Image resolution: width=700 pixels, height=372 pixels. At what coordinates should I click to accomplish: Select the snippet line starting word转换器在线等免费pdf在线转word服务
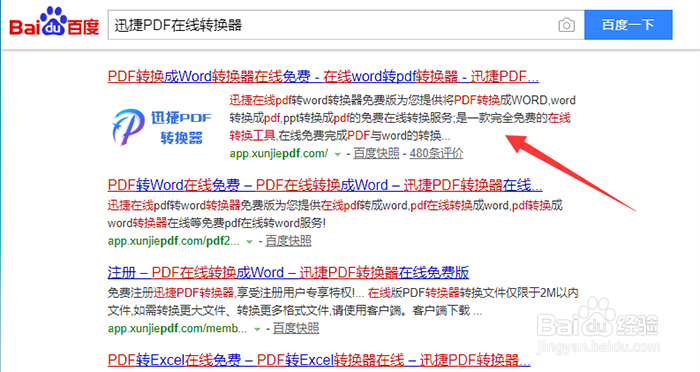(217, 223)
